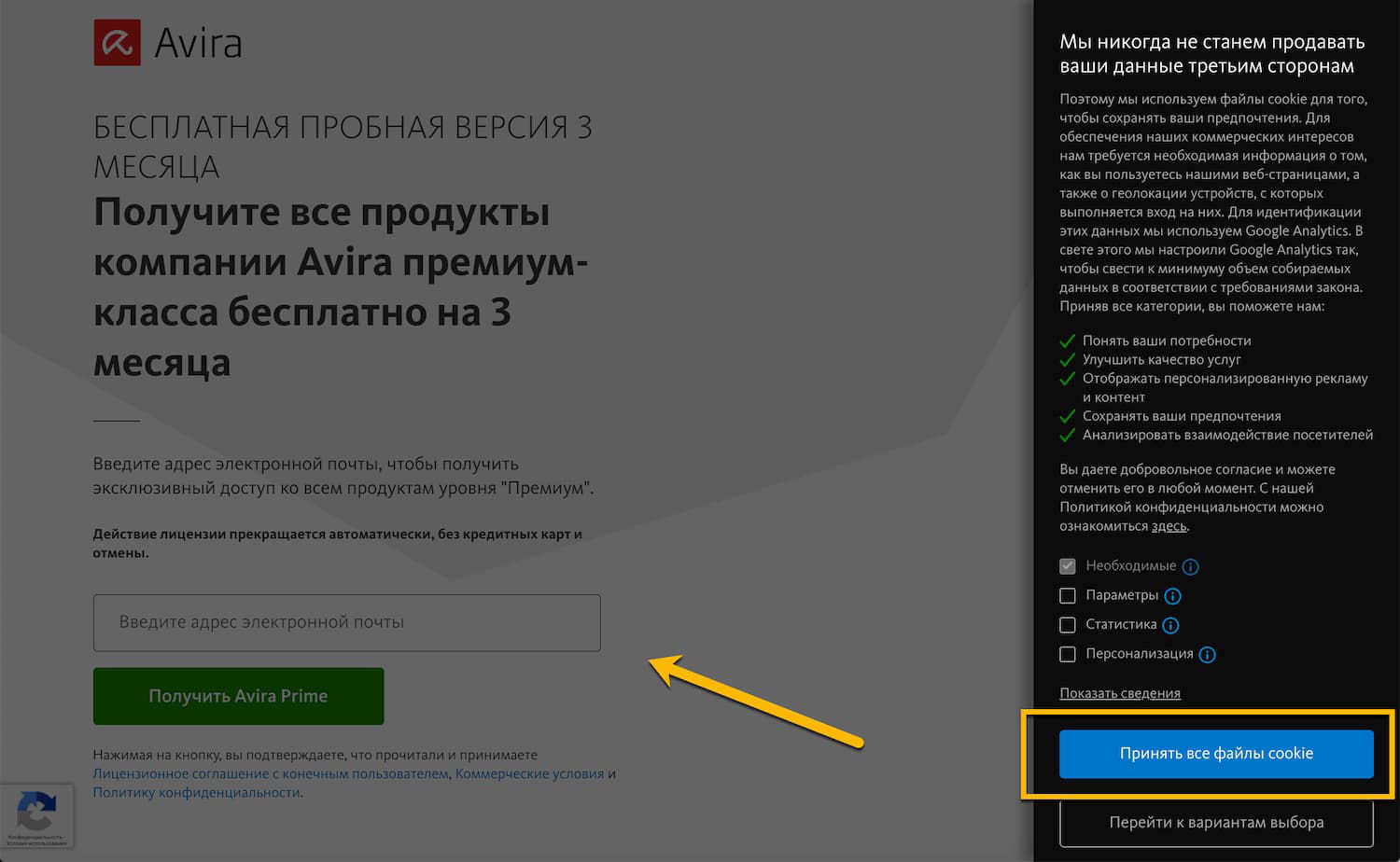This screenshot has height=862, width=1400.
Task: Click the cookie panel title Мы никогда не станем продавать
Action: tap(1211, 54)
